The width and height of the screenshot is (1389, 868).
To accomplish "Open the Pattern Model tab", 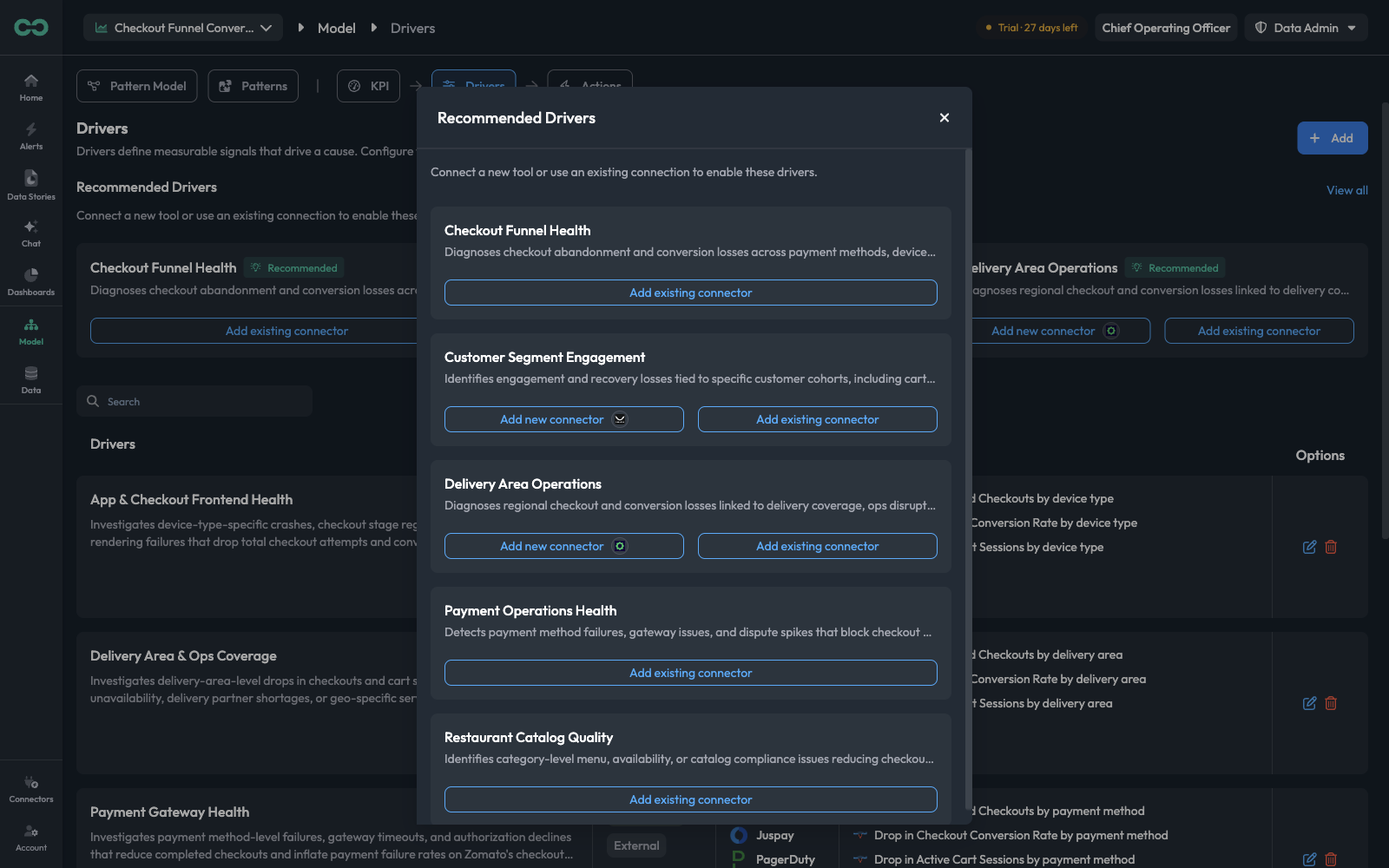I will coord(137,86).
